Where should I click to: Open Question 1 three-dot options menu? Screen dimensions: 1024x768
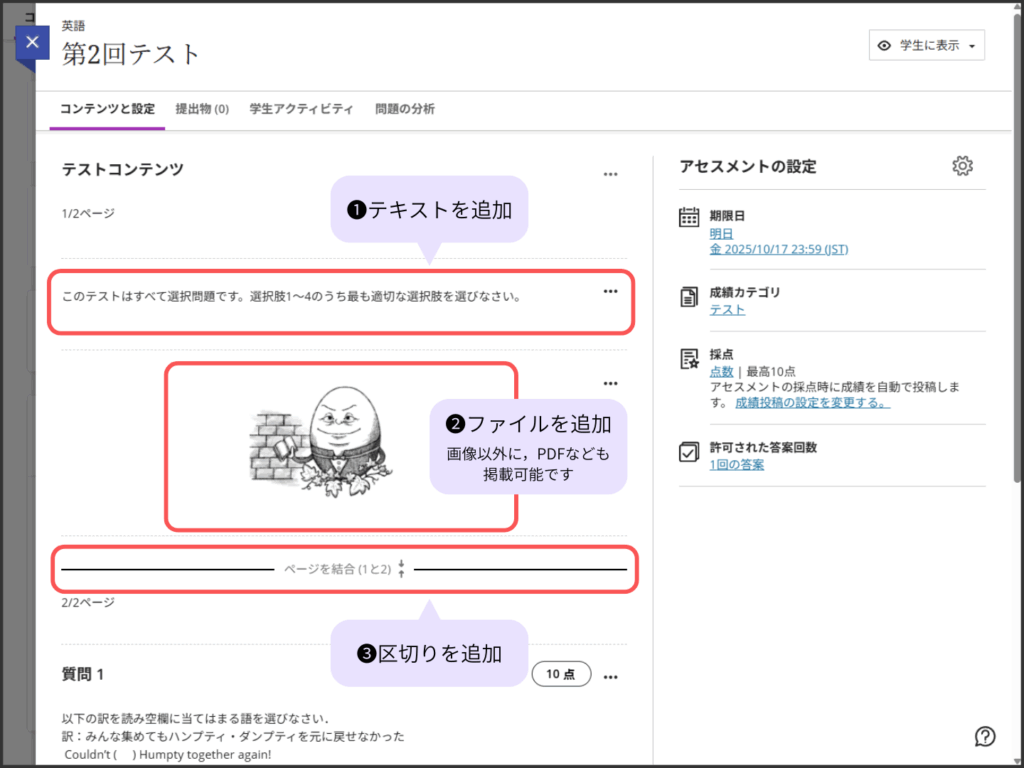point(611,675)
